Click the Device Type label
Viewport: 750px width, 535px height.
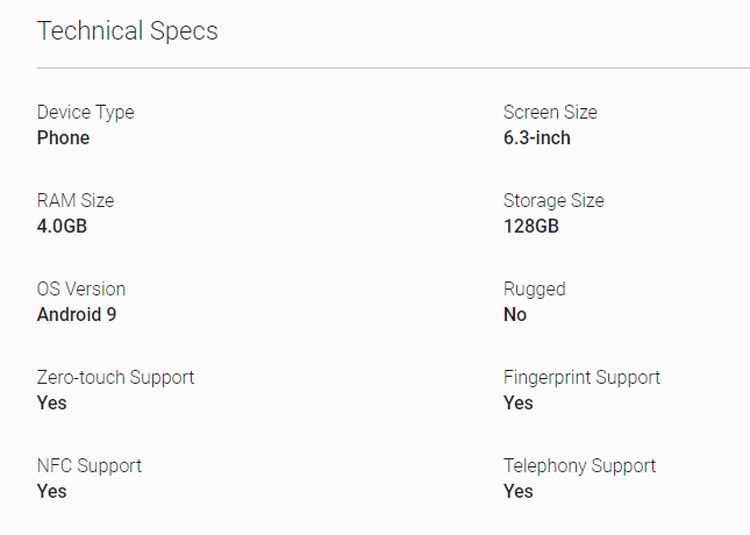(85, 112)
